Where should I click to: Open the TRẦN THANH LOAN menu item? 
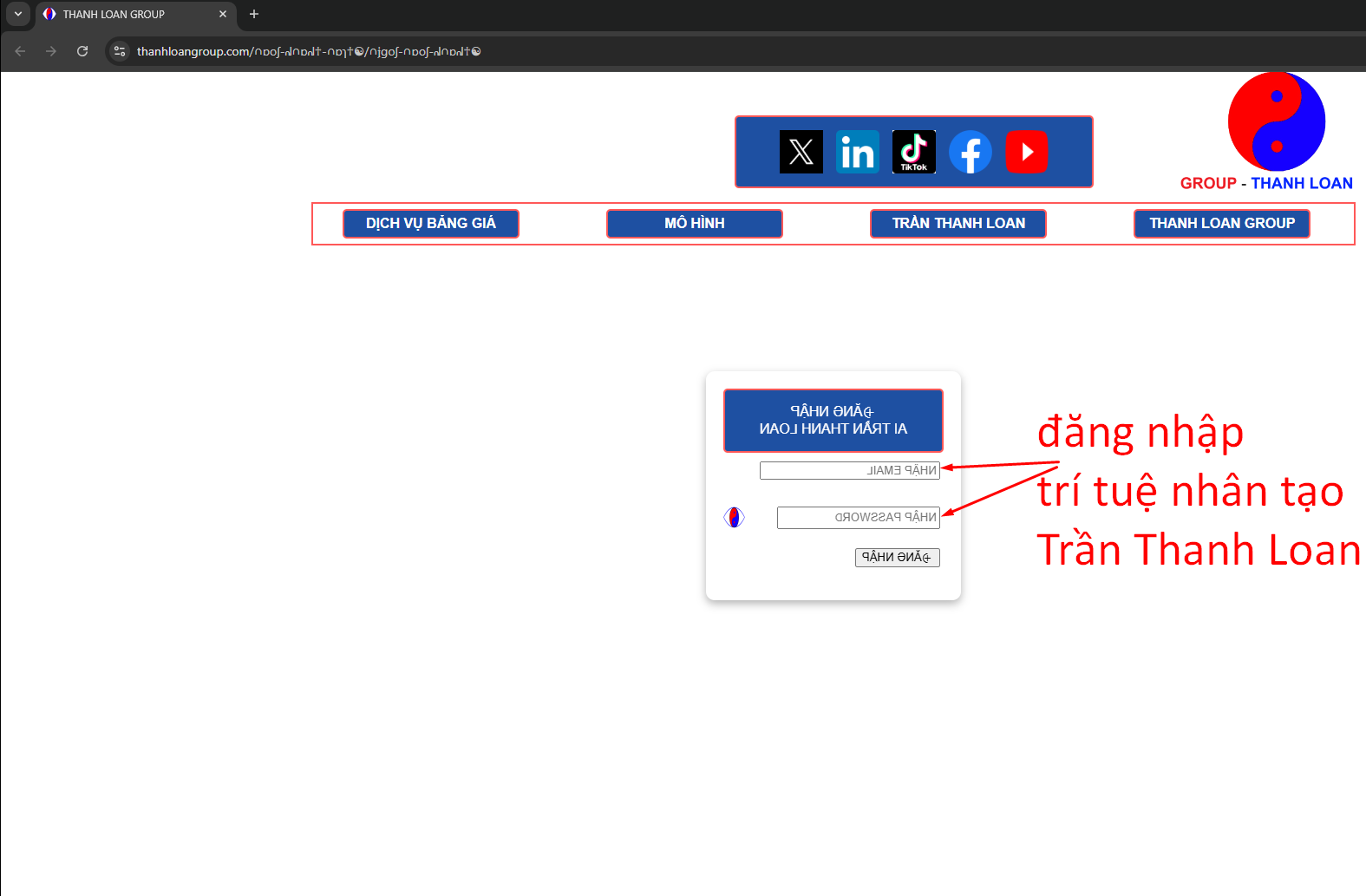(x=958, y=224)
